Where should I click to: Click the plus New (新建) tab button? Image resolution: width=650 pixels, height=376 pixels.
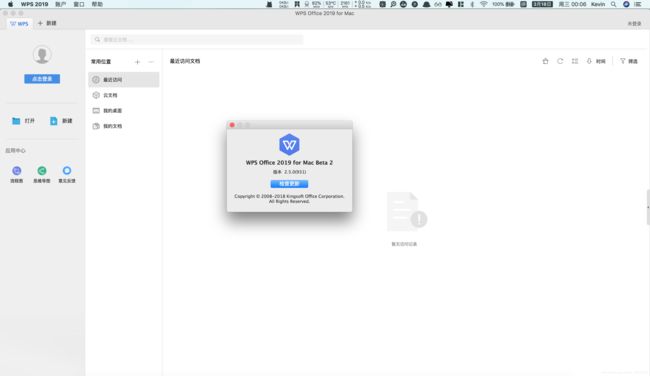click(47, 23)
